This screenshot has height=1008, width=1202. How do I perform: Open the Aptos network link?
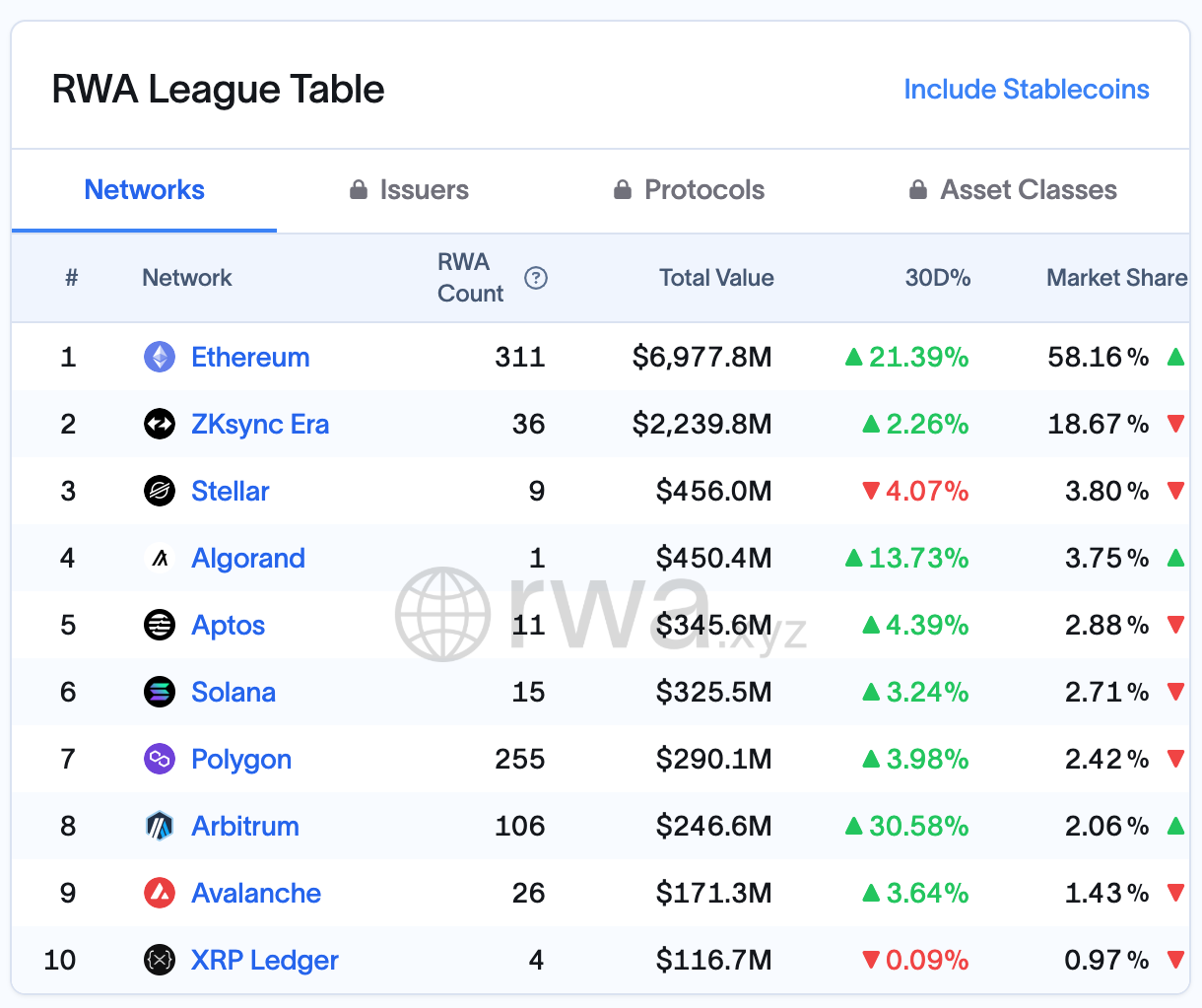click(229, 625)
